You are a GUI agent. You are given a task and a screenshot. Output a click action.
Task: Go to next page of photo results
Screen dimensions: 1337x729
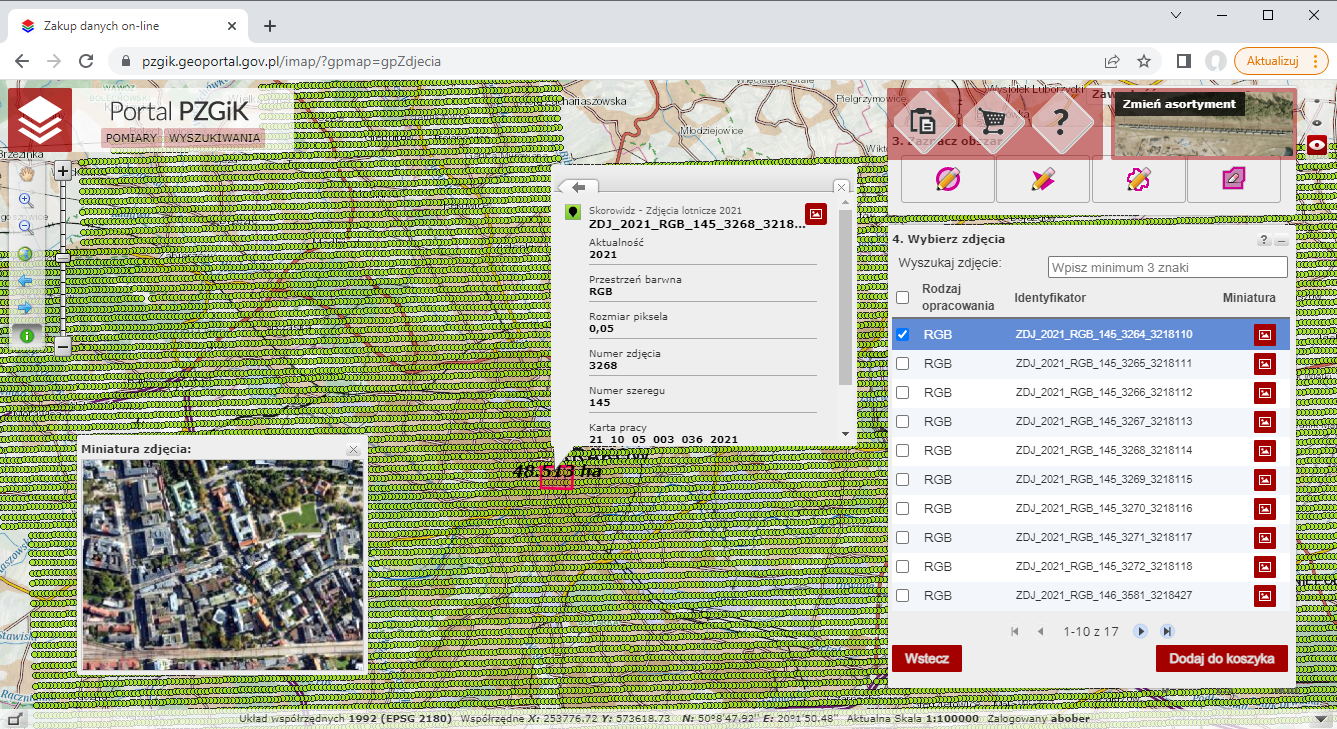1140,632
